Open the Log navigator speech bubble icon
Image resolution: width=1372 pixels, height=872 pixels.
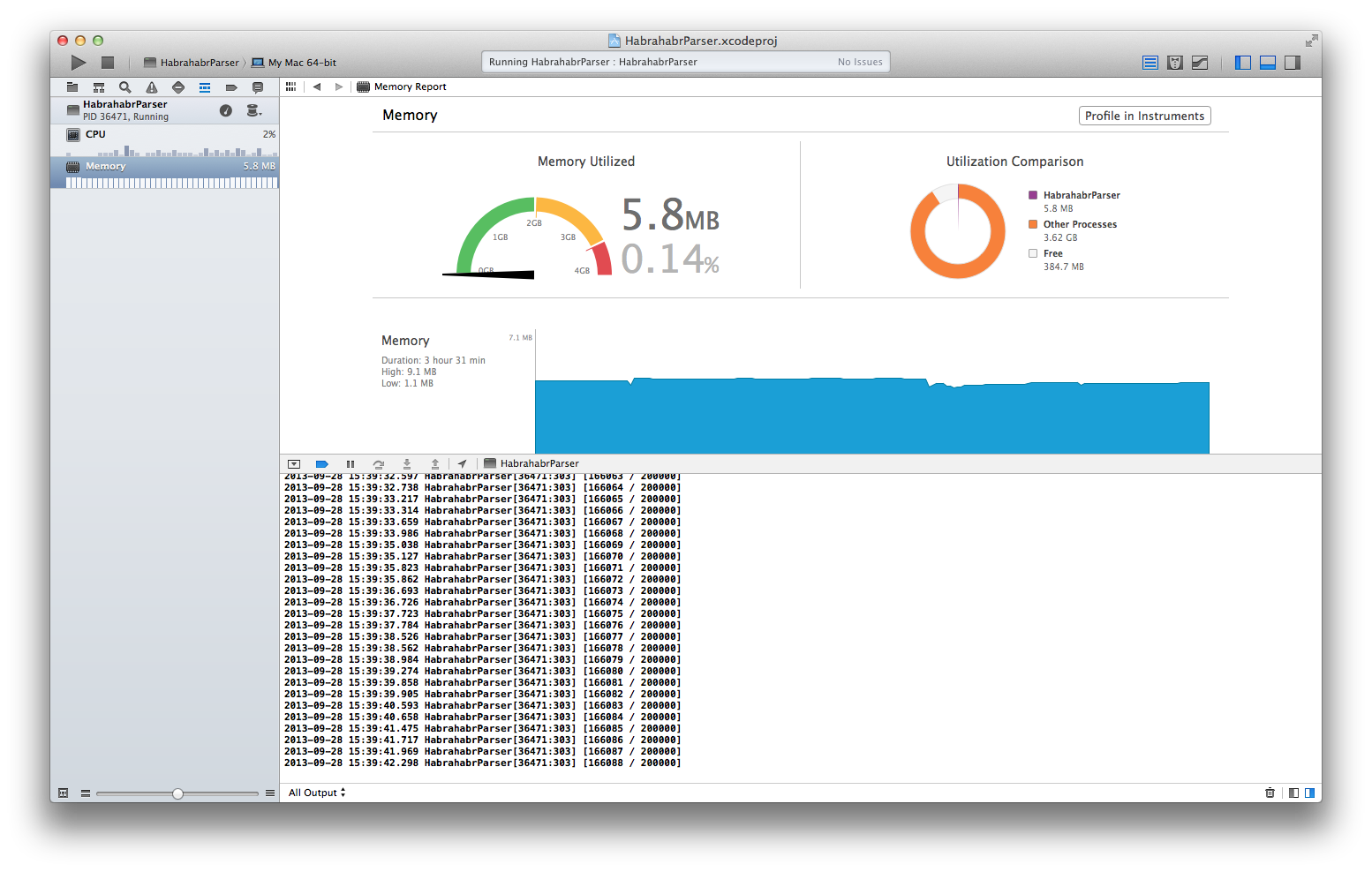(258, 87)
